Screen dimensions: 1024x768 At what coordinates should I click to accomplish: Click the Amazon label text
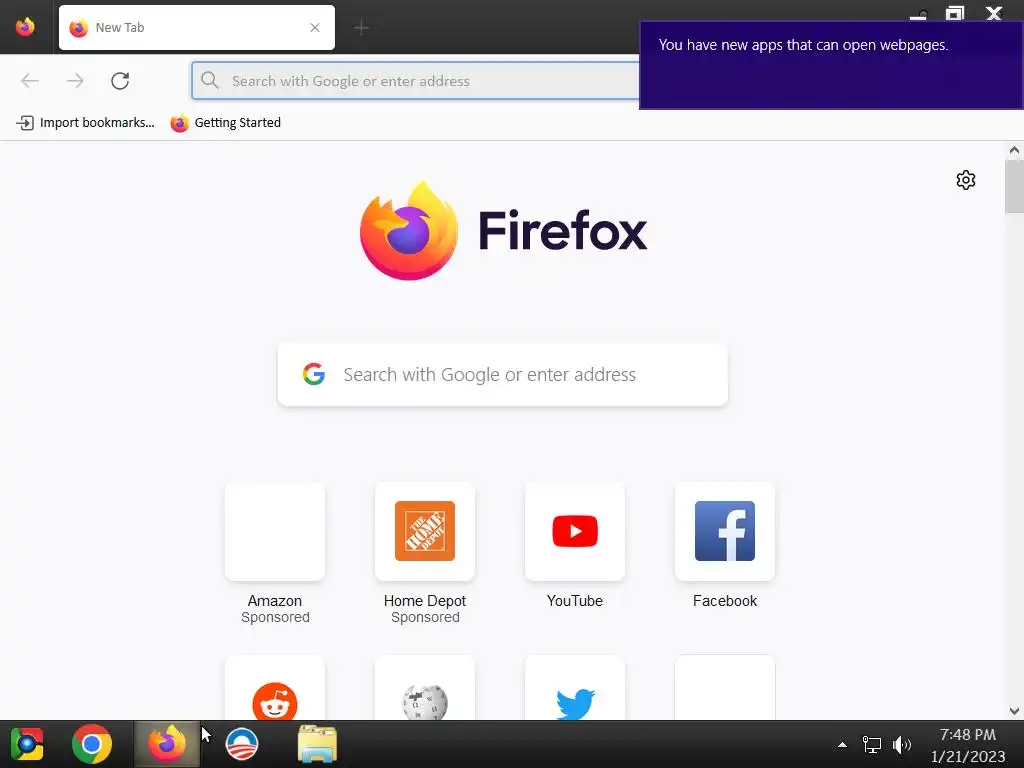[275, 601]
